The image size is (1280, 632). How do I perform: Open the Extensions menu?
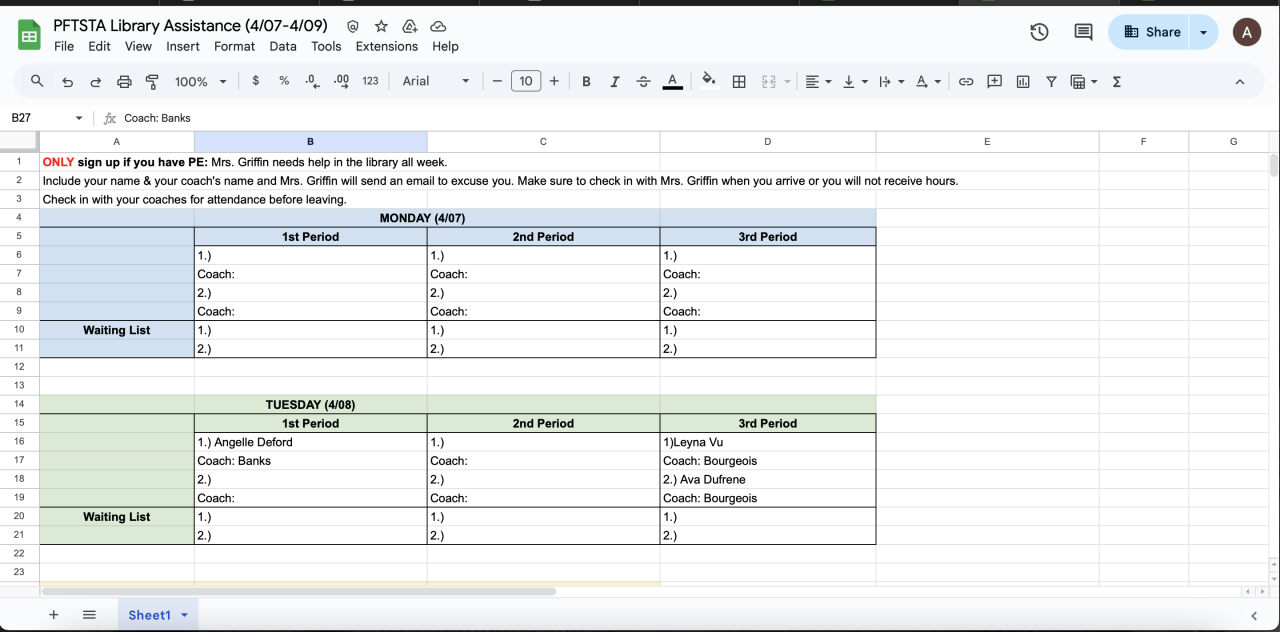click(x=387, y=46)
